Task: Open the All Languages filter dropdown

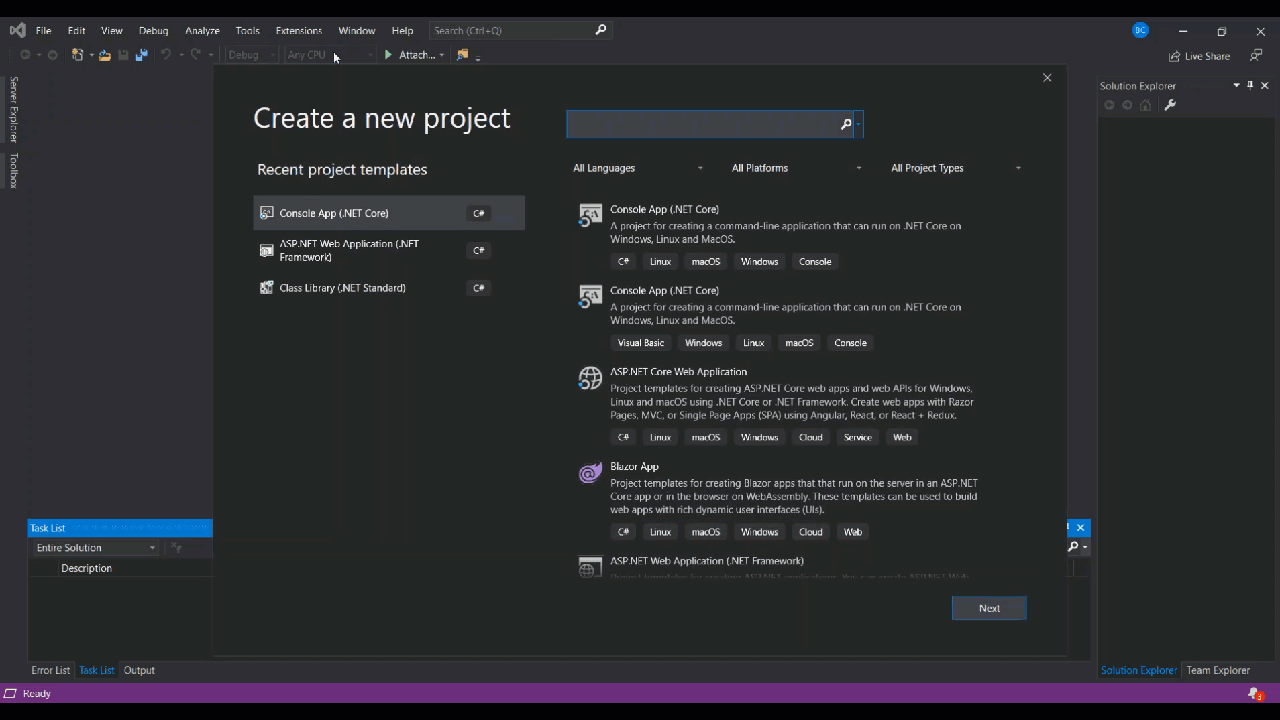Action: tap(638, 168)
